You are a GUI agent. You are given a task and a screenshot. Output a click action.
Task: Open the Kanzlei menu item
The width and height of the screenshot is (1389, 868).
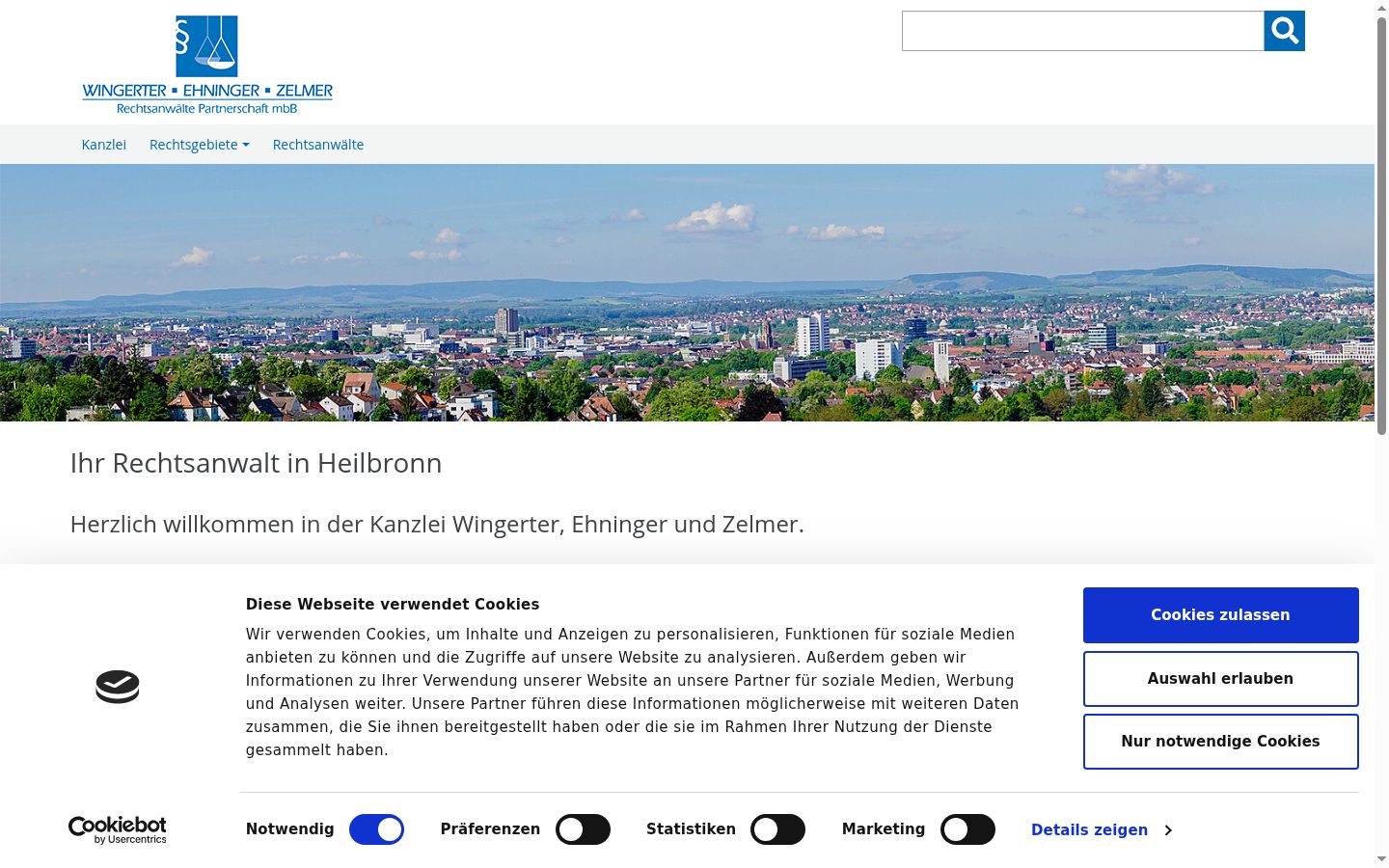(x=104, y=145)
